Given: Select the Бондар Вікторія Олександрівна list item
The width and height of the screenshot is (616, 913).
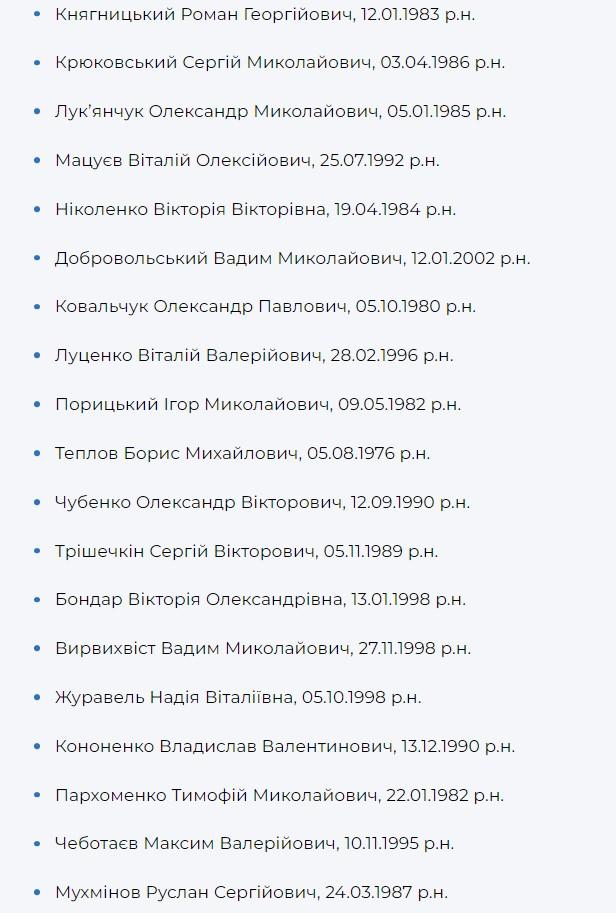Looking at the screenshot, I should [x=260, y=600].
